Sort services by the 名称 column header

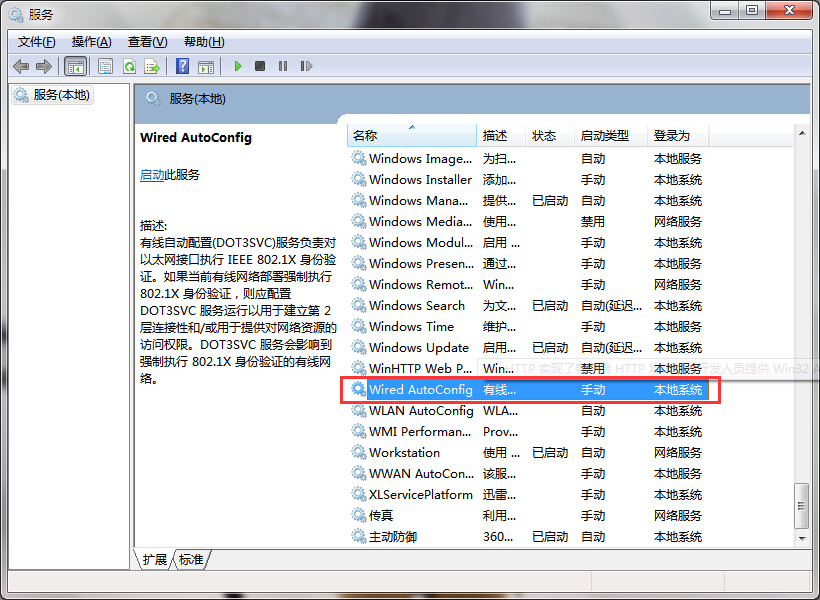click(365, 135)
